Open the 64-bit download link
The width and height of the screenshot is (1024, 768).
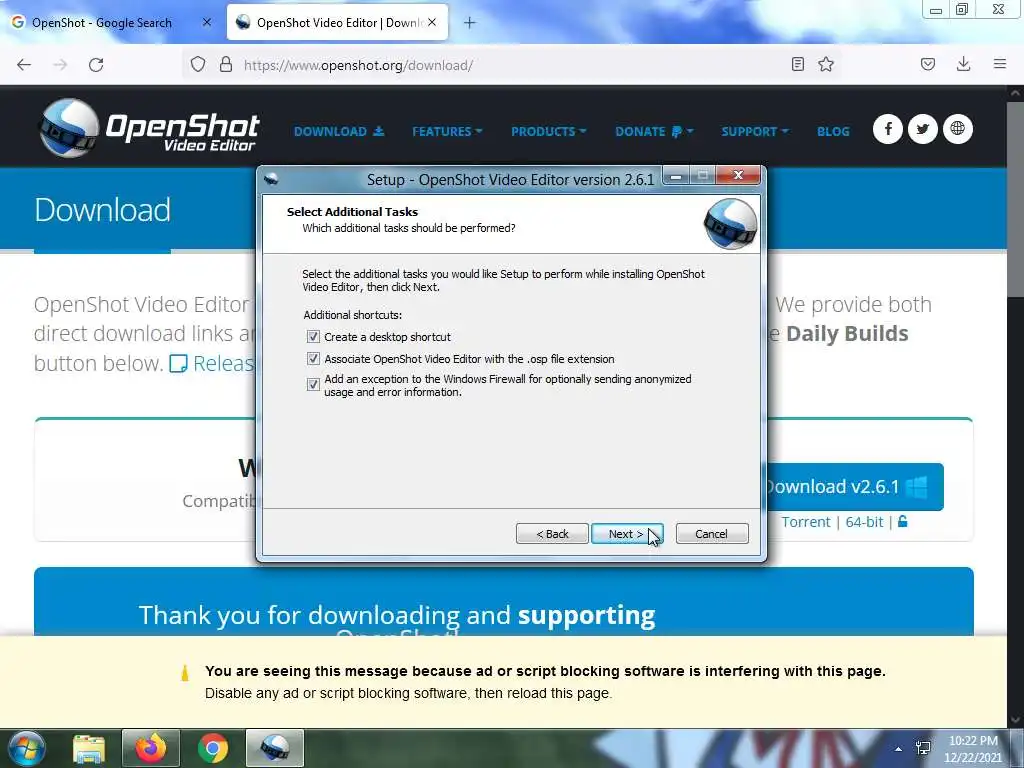coord(864,522)
